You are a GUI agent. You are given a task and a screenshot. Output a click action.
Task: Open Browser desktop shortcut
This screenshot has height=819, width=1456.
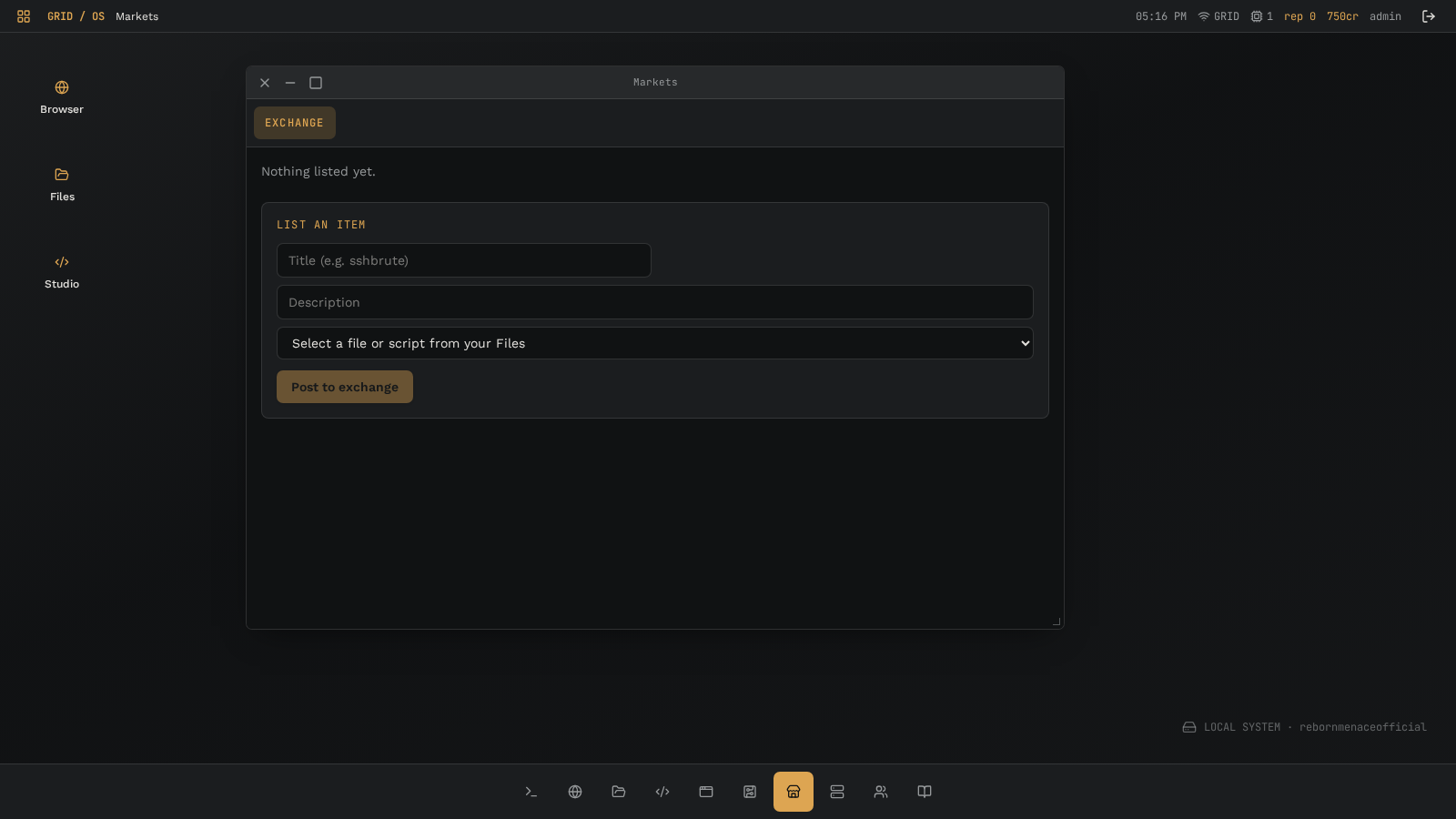pyautogui.click(x=62, y=97)
